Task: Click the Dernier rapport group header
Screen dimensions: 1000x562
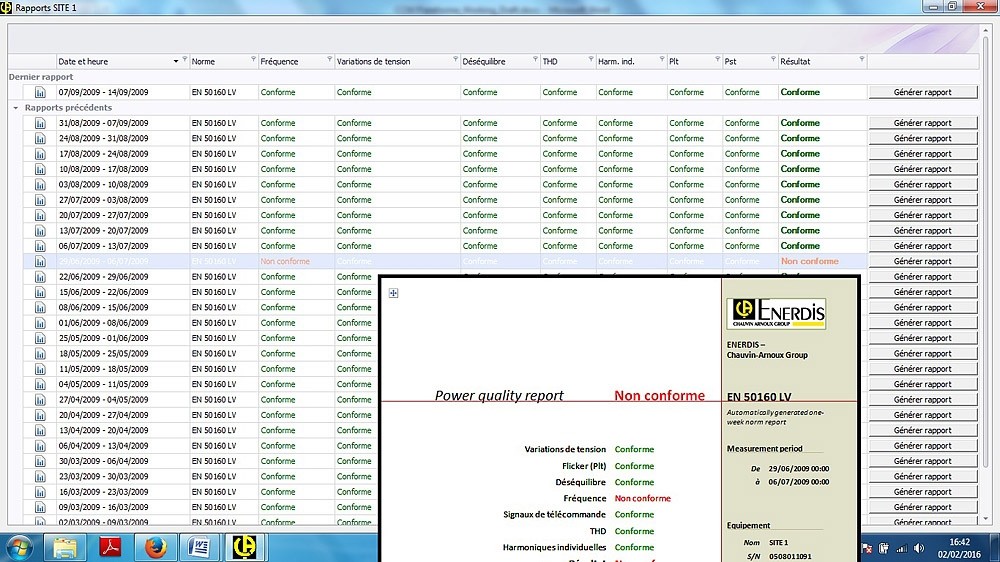Action: [x=41, y=77]
